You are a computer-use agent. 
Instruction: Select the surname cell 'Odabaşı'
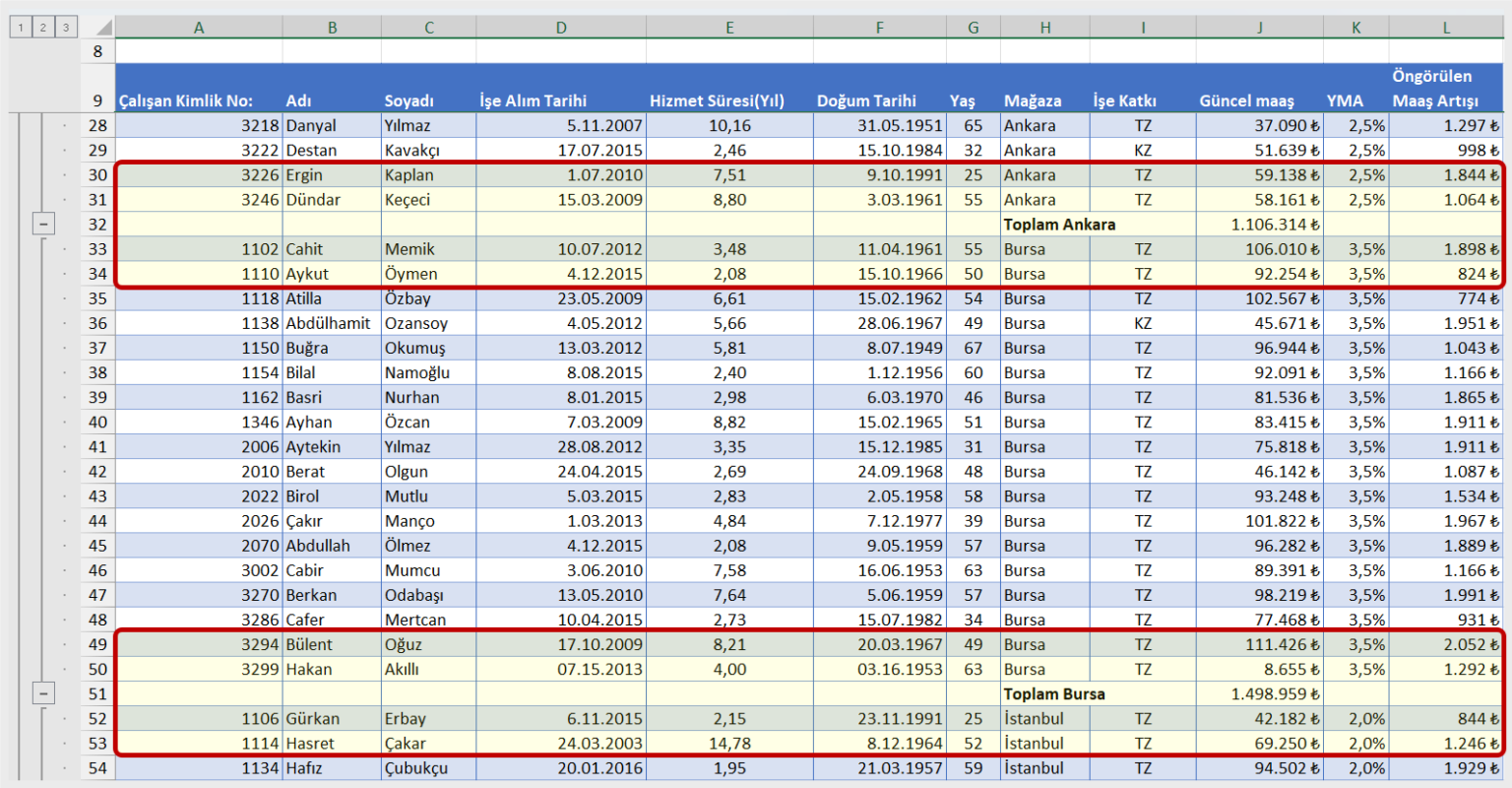(428, 595)
